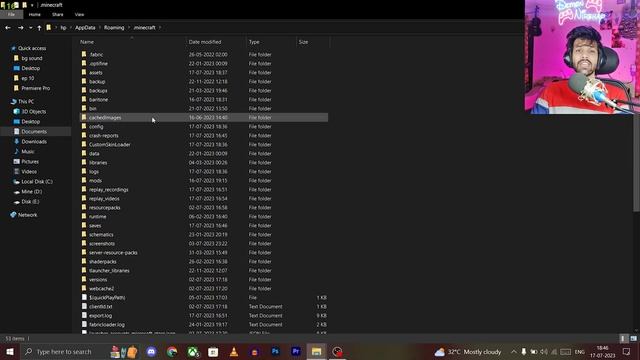640x360 pixels.
Task: Select hp in the address path
Action: pyautogui.click(x=63, y=28)
